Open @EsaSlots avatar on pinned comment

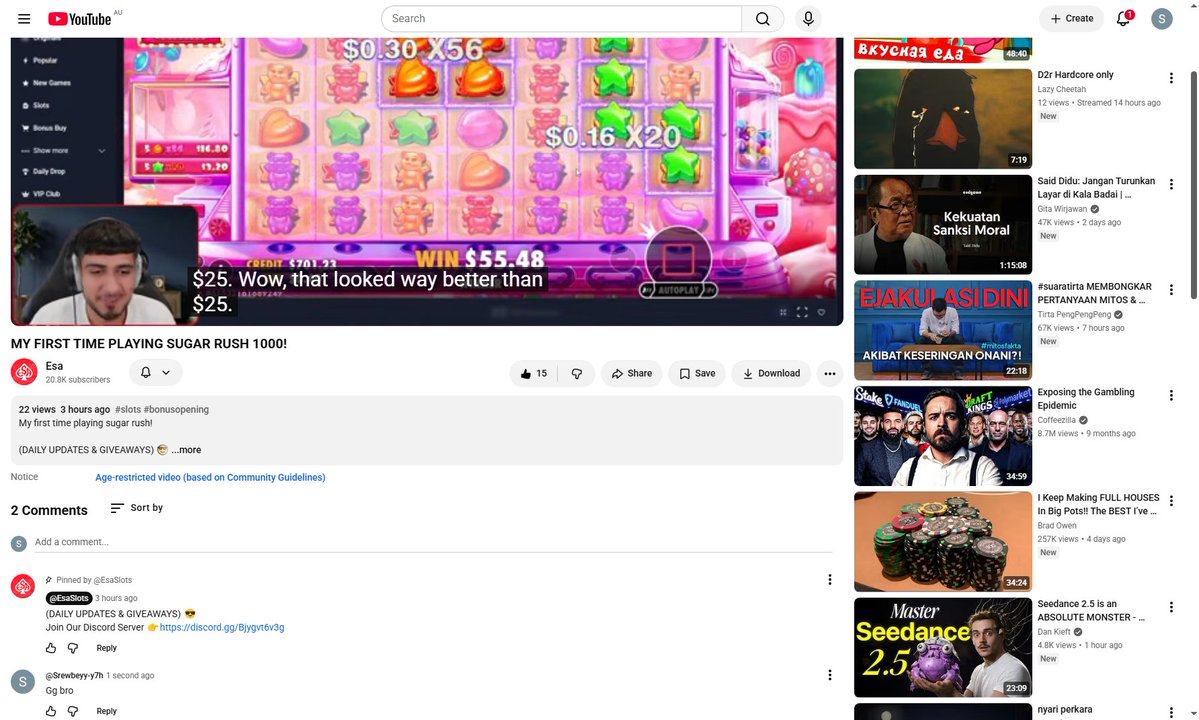click(23, 586)
